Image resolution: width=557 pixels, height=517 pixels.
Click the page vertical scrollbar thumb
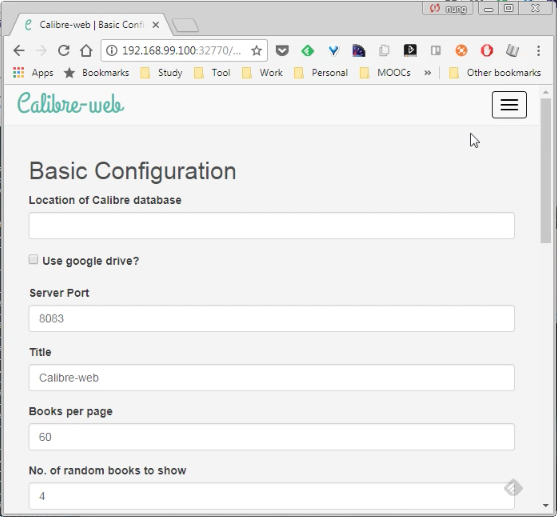click(546, 171)
